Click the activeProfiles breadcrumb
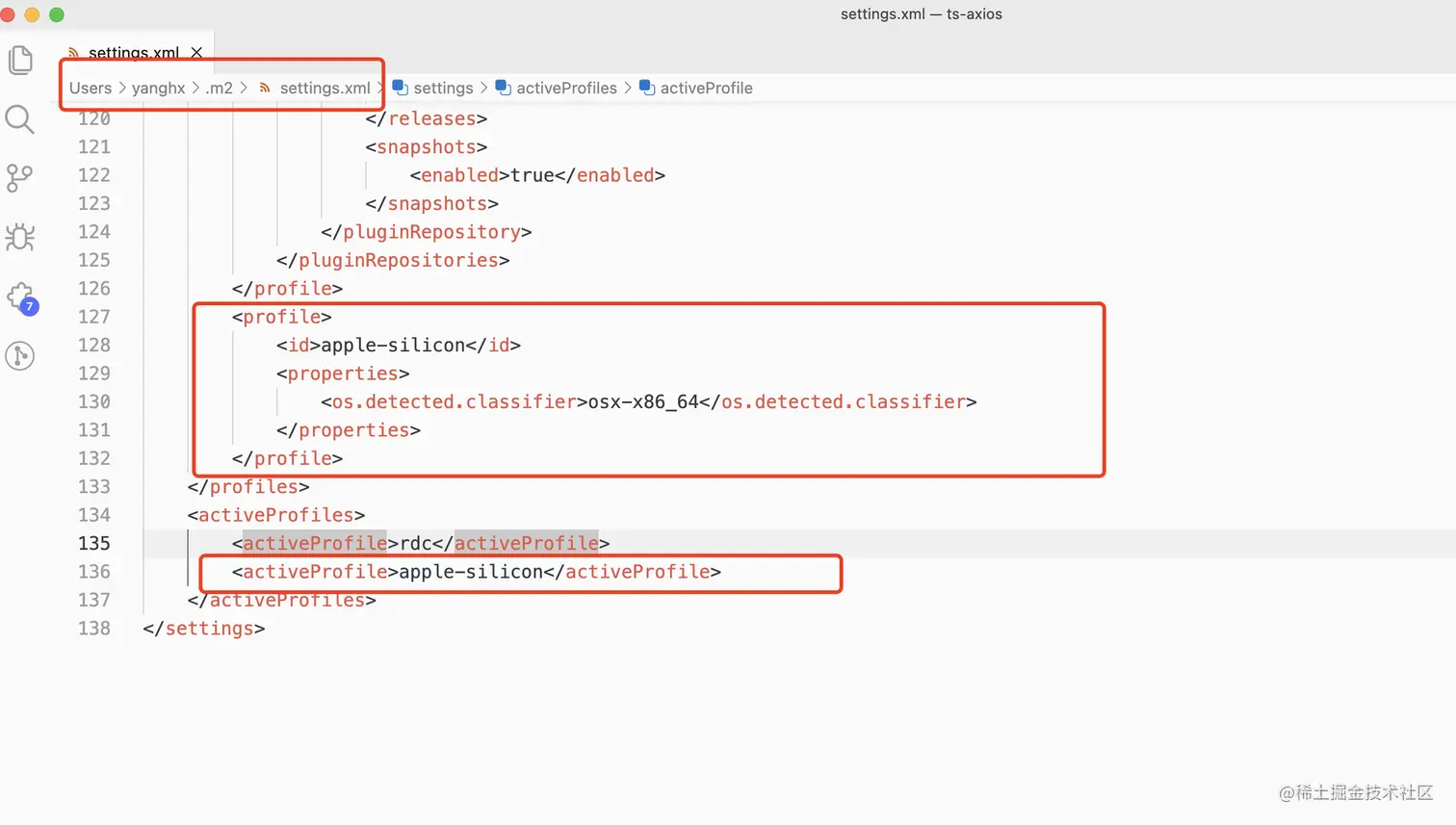The height and width of the screenshot is (825, 1456). point(566,88)
